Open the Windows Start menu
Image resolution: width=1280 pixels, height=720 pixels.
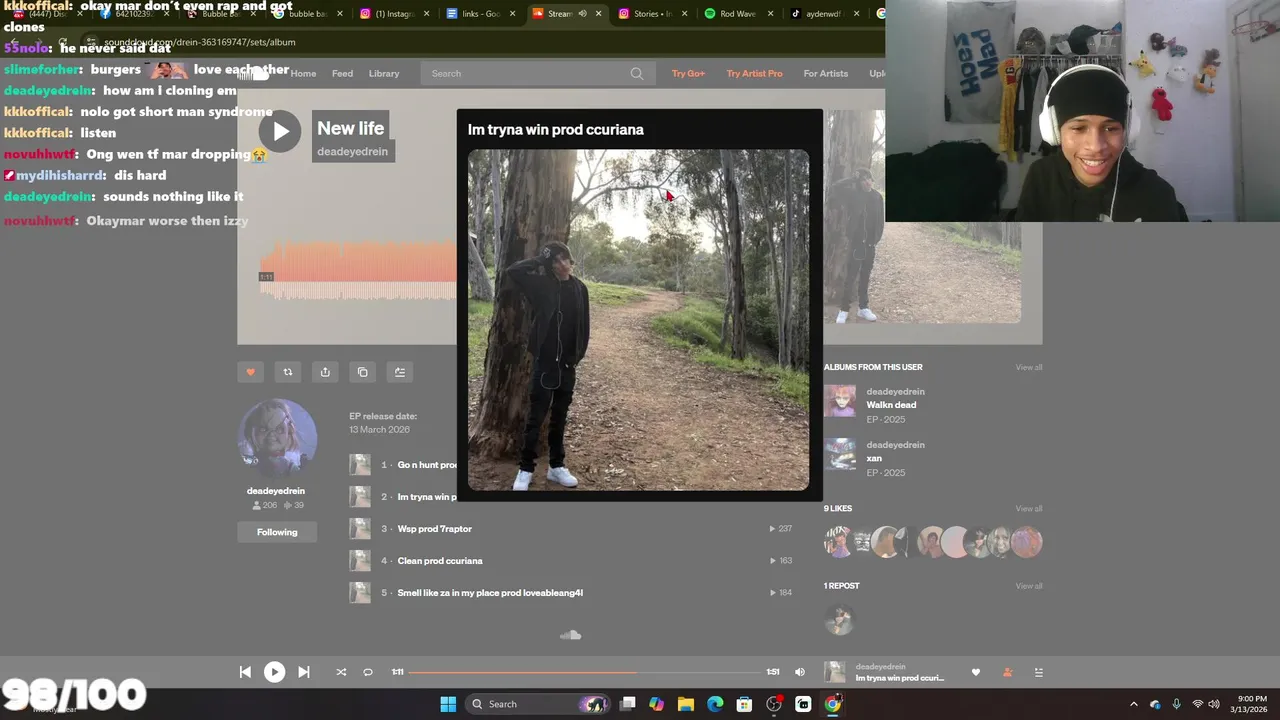pos(448,704)
